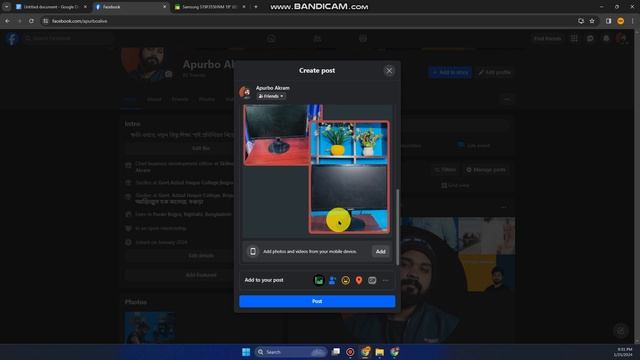
Task: Open the Friends audience selector dropdown
Action: [271, 96]
